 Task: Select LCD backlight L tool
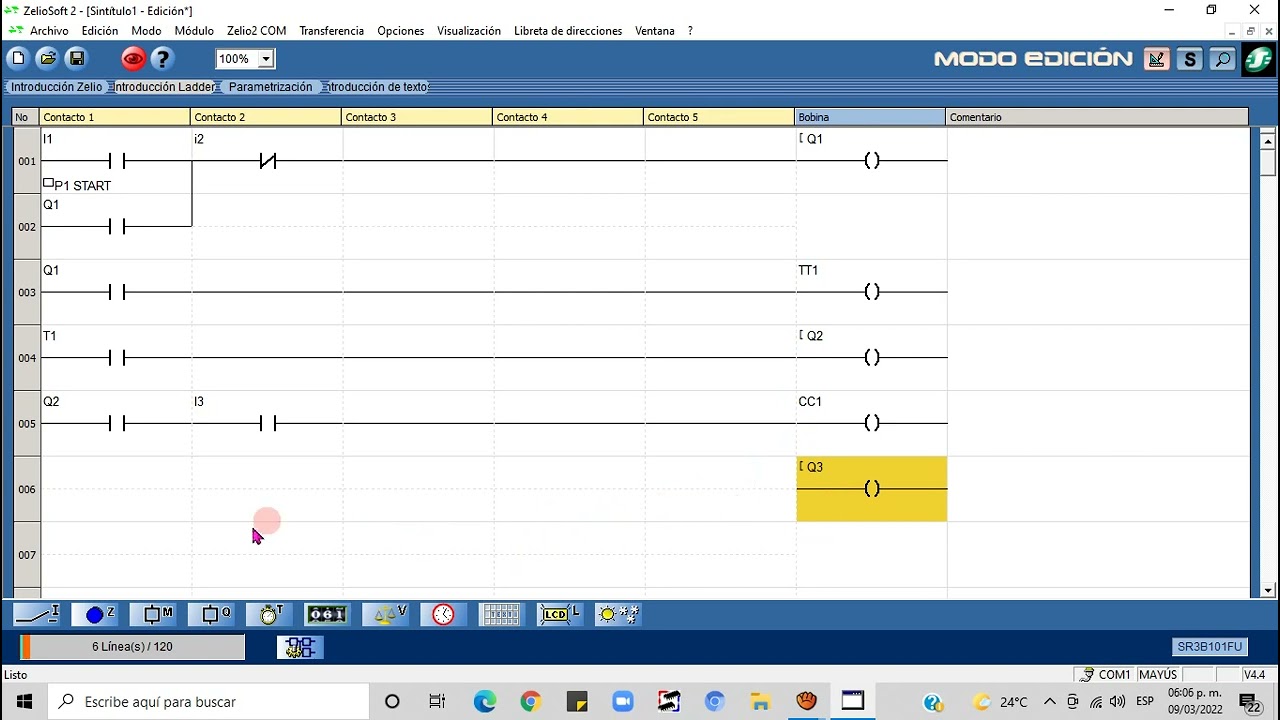click(x=559, y=614)
